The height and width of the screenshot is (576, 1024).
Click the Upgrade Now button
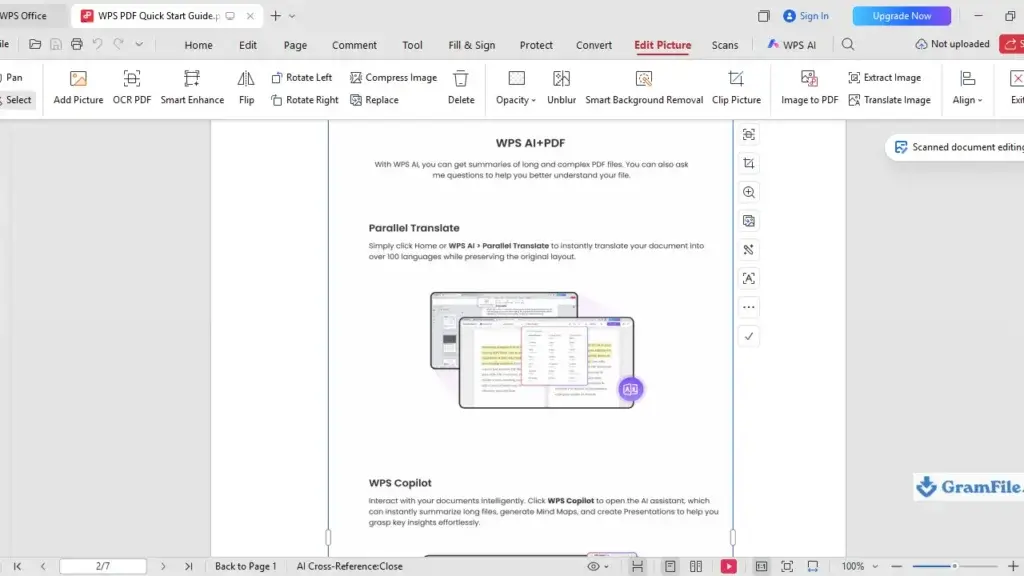[x=901, y=16]
